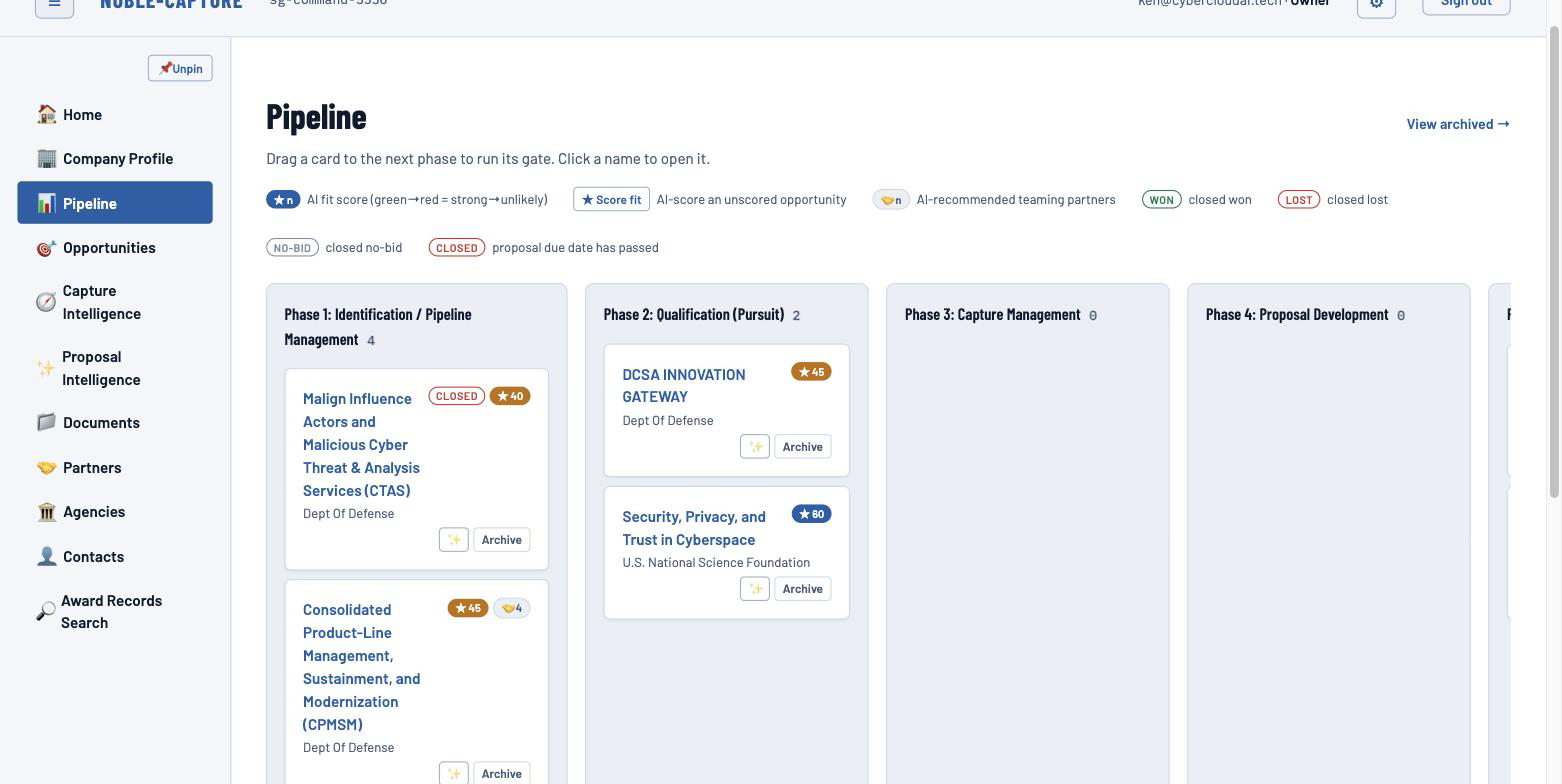Open Security, Privacy, and Trust in Cyberspace
The image size is (1562, 784).
(694, 528)
